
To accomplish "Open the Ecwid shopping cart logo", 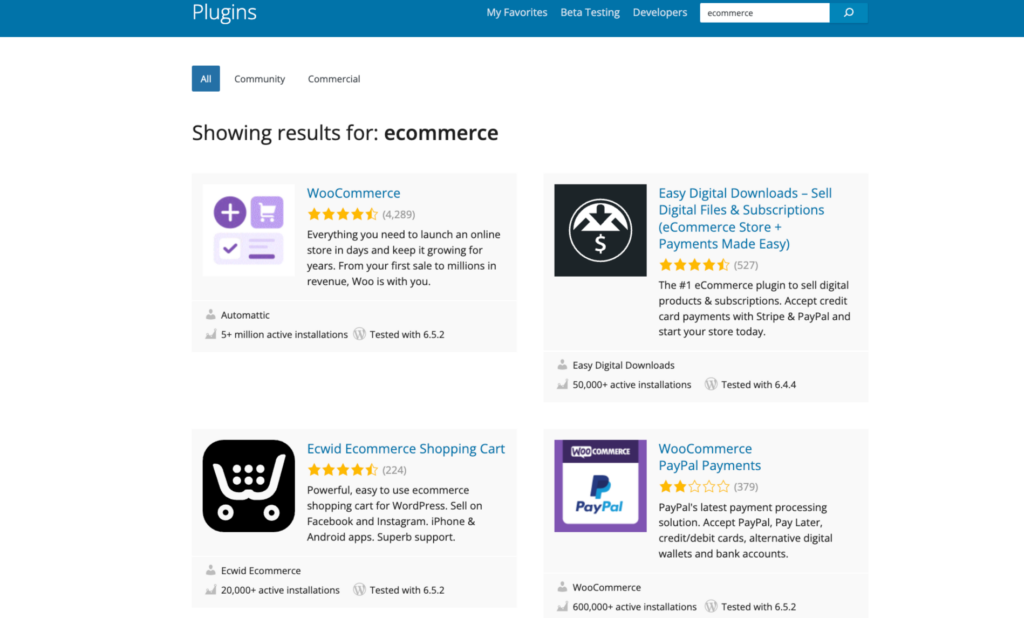I will click(248, 486).
